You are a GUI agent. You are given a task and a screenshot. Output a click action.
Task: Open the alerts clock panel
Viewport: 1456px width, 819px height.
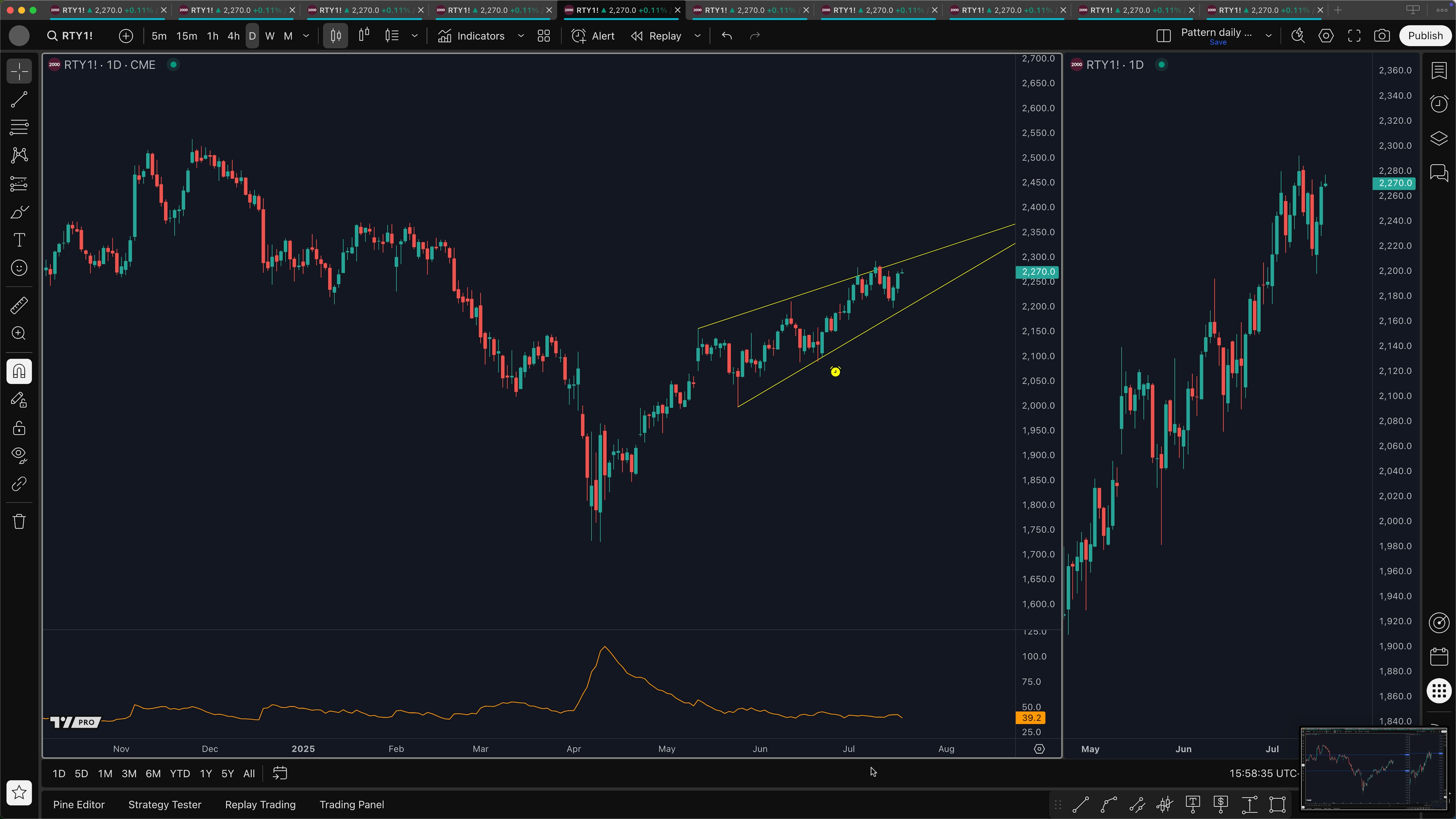1439,104
